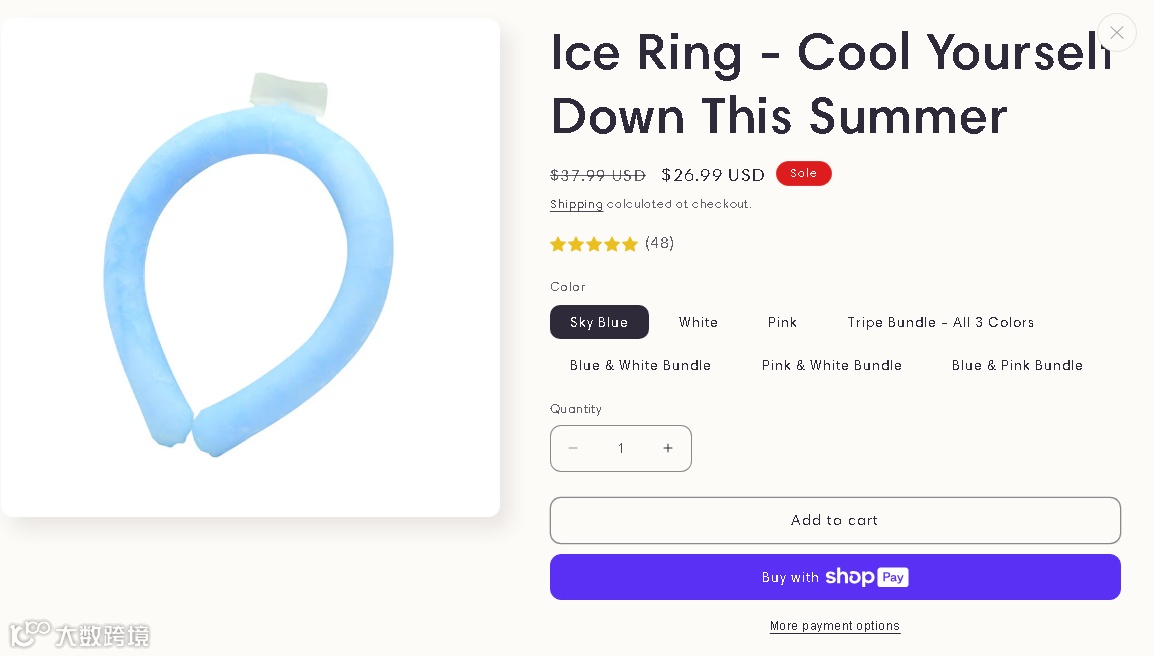Decrease quantity with the minus icon
The width and height of the screenshot is (1154, 656).
(573, 448)
